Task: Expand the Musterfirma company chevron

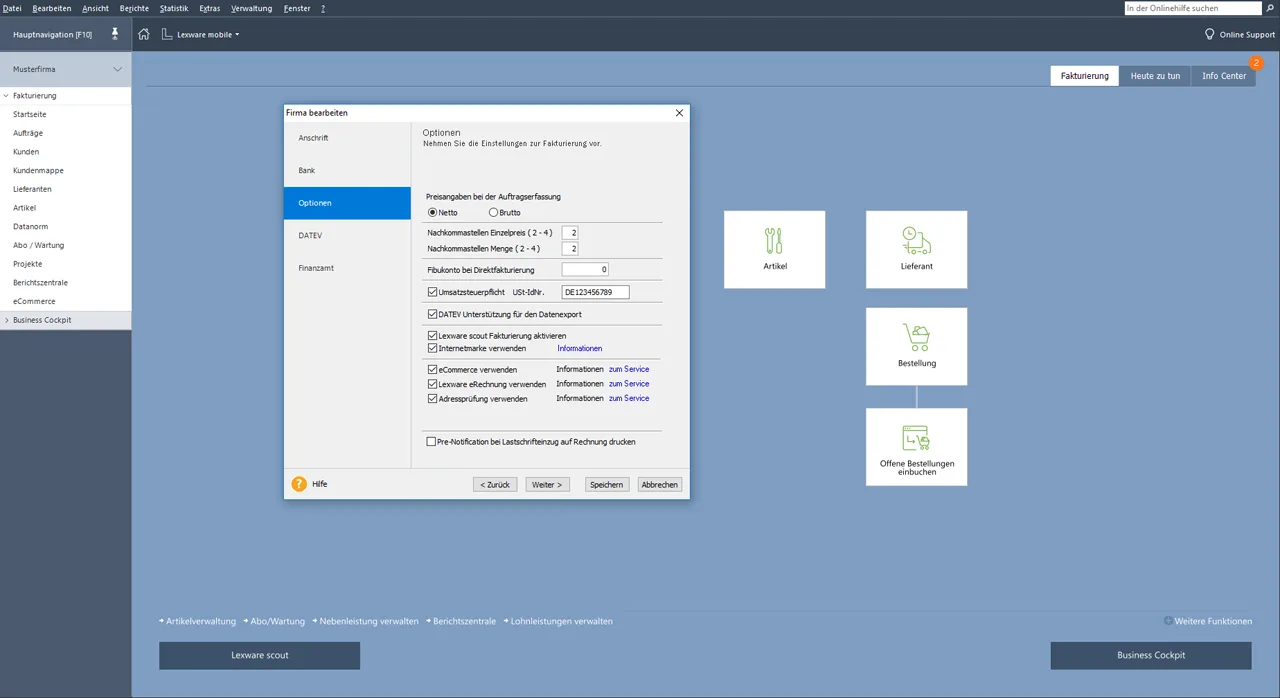Action: (118, 69)
